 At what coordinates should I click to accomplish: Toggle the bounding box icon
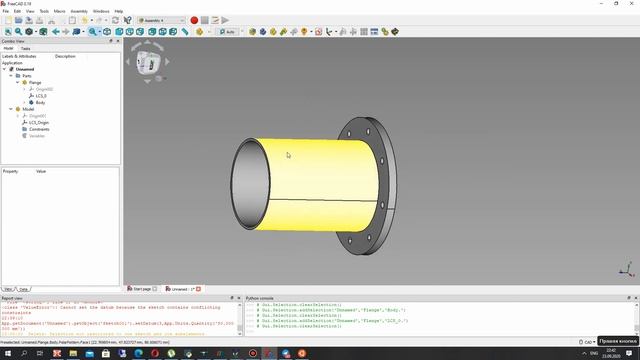point(43,32)
